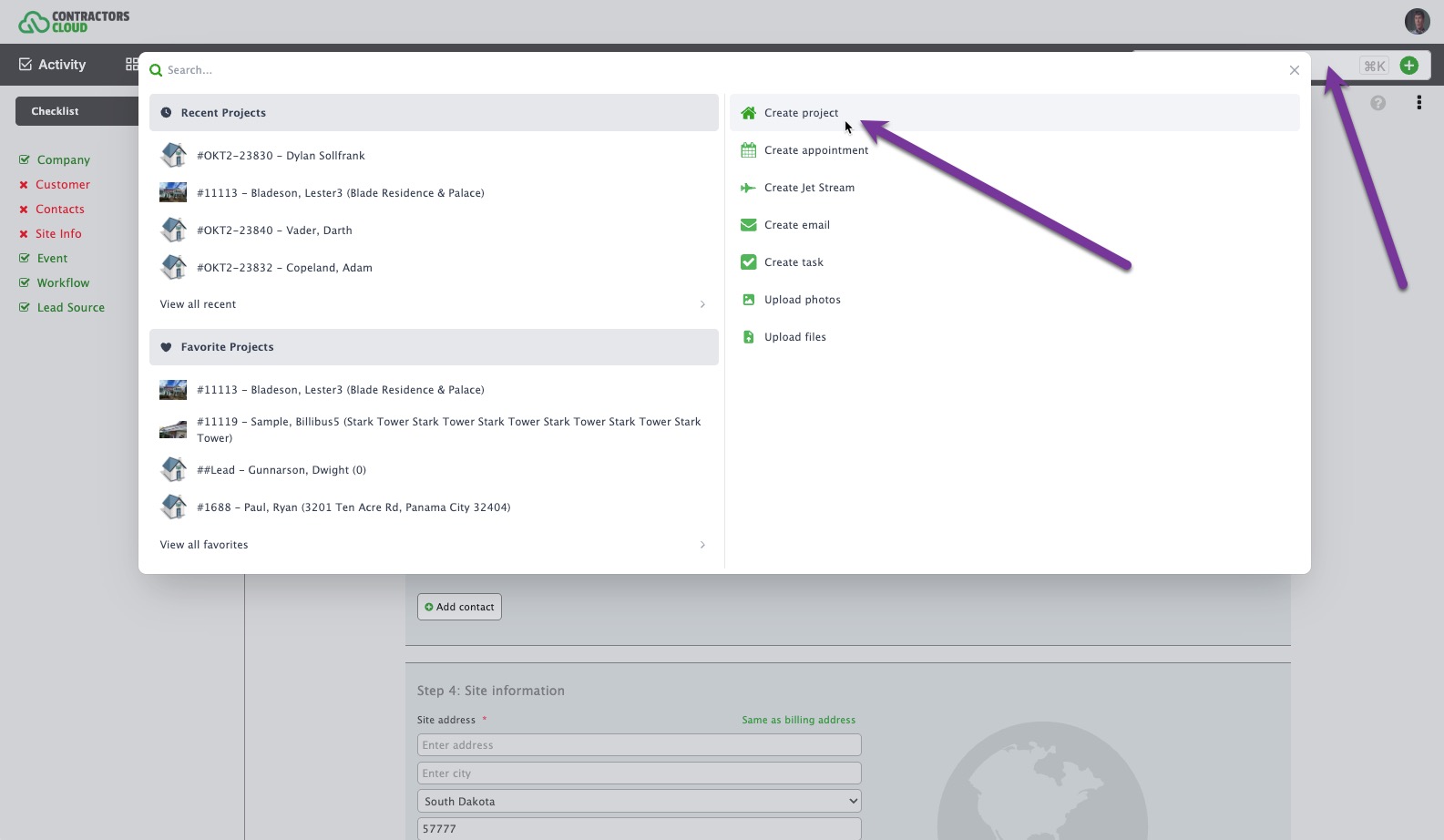The width and height of the screenshot is (1444, 840).
Task: Click the Upload photos image icon
Action: (748, 300)
